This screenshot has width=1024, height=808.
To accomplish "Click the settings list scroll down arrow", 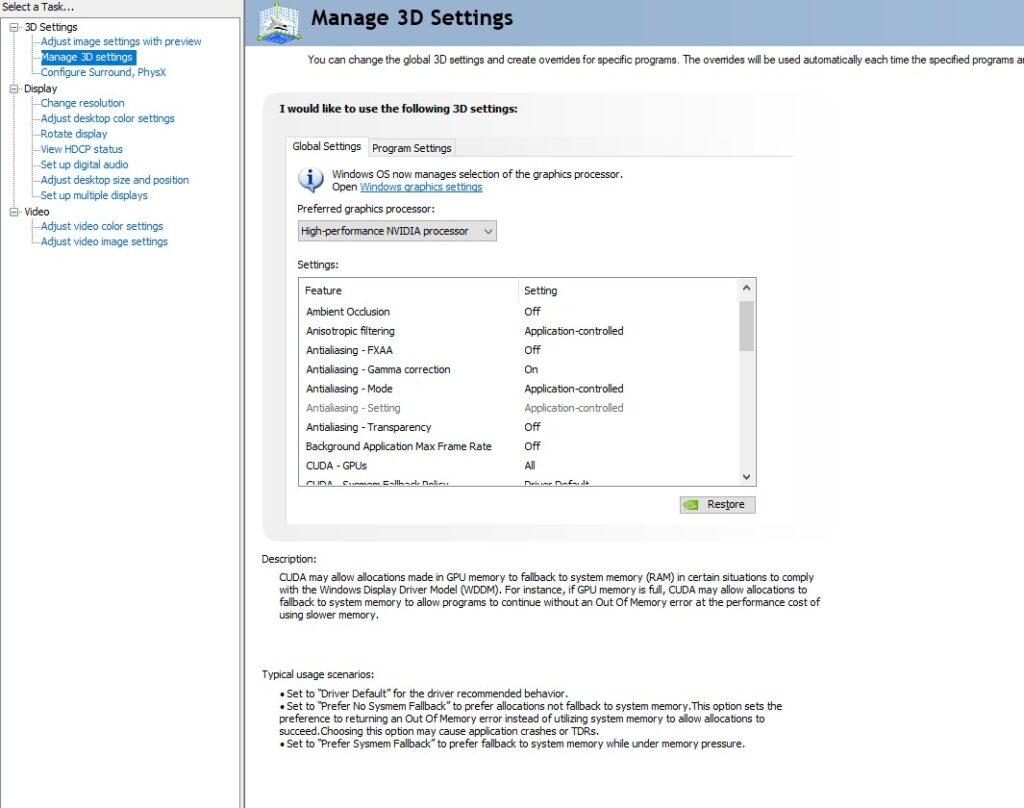I will (x=746, y=477).
